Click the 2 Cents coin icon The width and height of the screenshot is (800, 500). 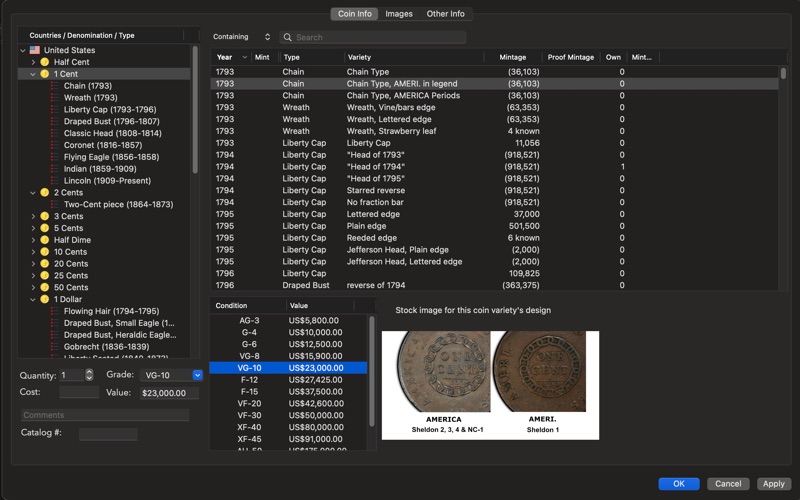pos(45,192)
